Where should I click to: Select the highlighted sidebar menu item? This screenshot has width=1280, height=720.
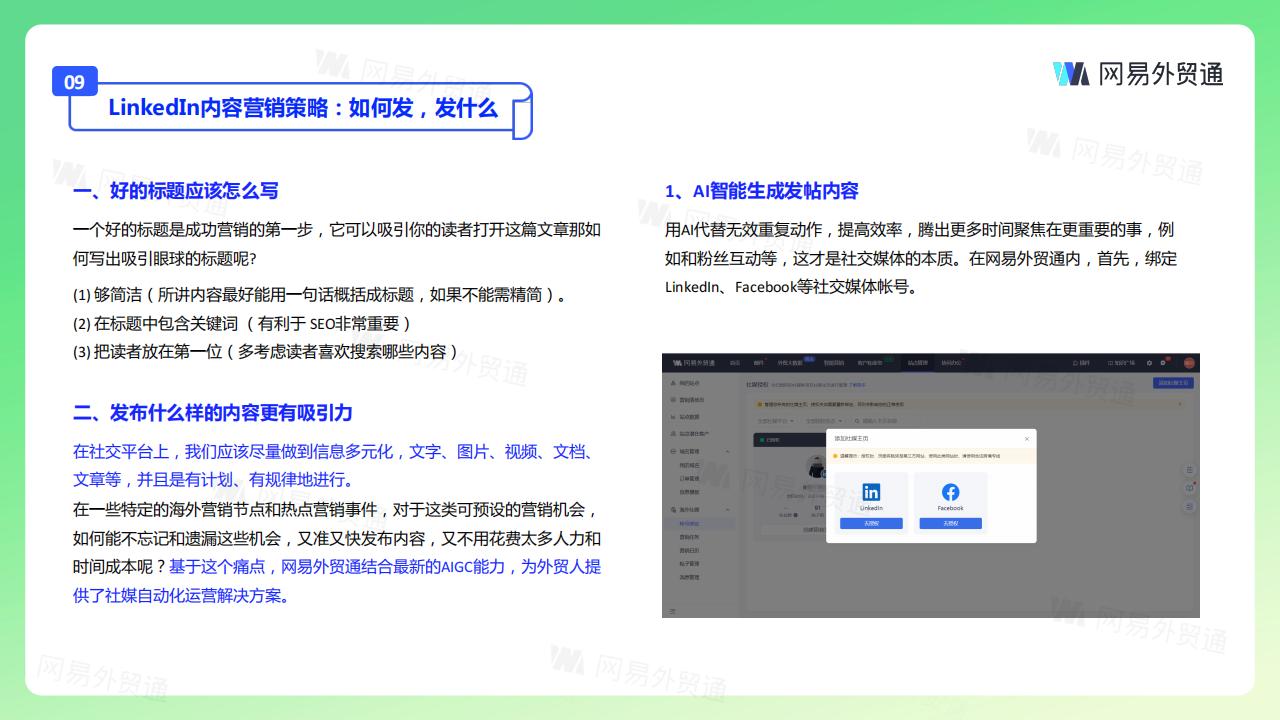click(699, 523)
